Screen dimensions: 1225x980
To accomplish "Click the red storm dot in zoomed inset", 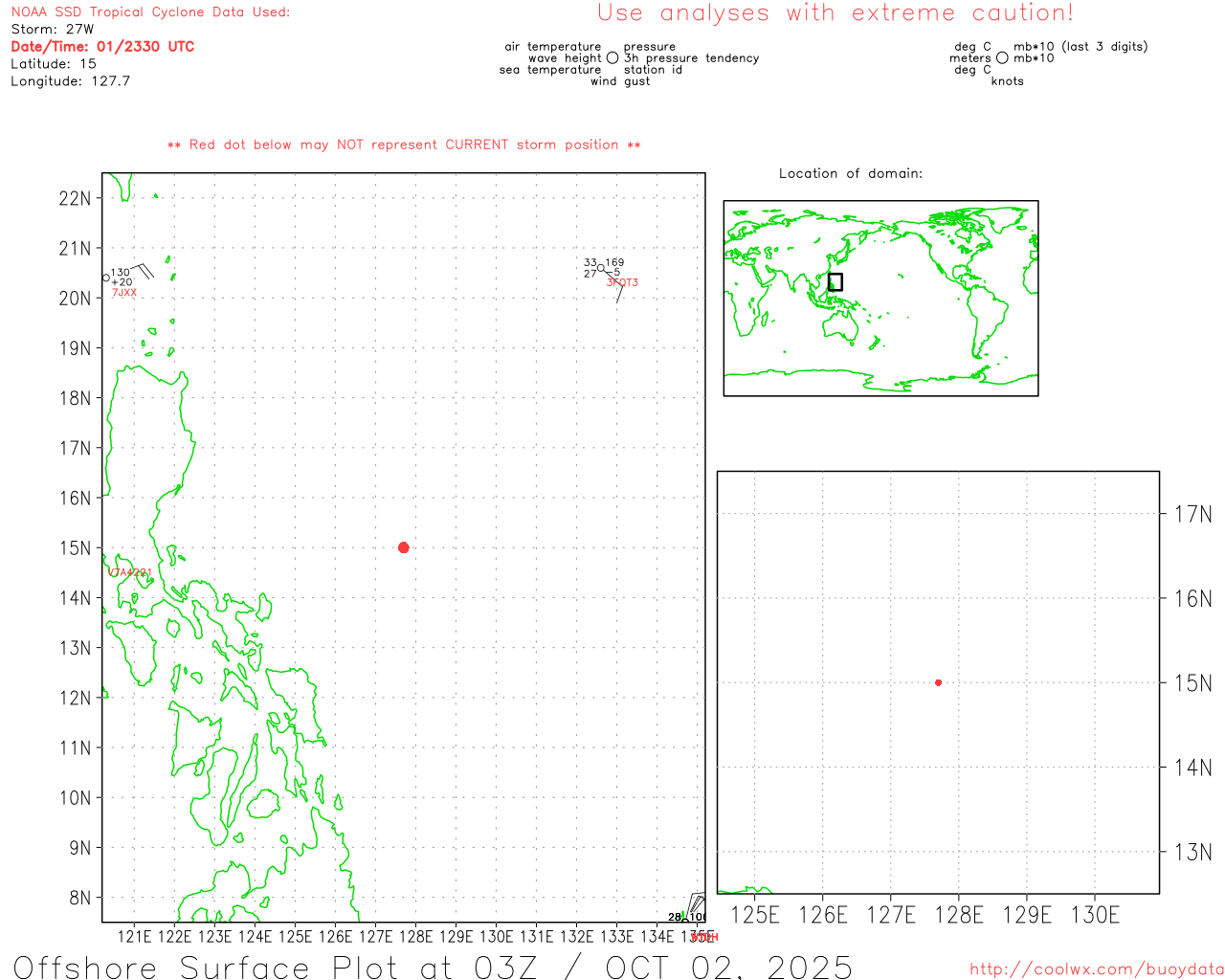I will [x=938, y=682].
